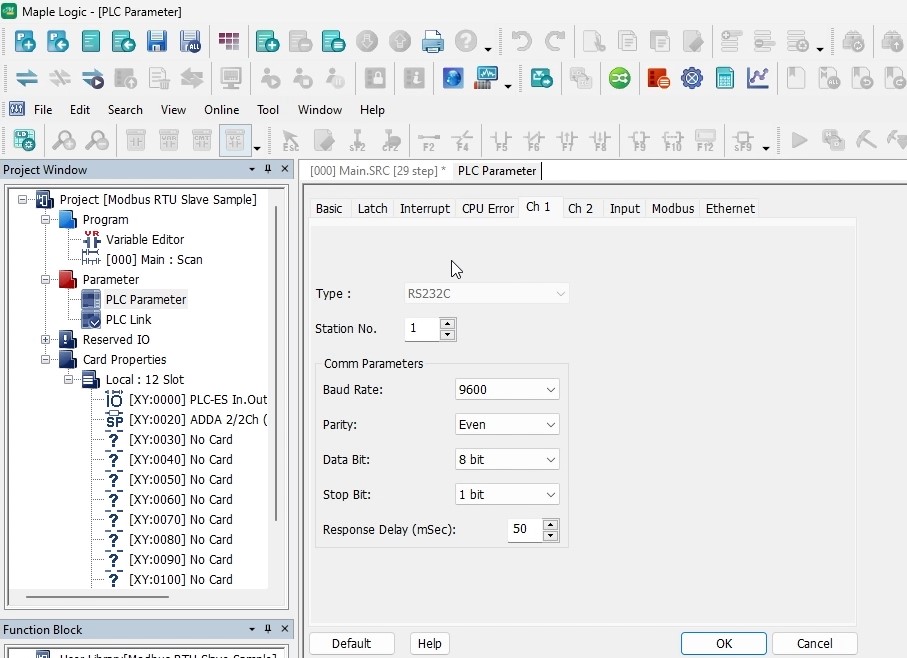Switch to the Basic tab
This screenshot has width=907, height=658.
329,209
